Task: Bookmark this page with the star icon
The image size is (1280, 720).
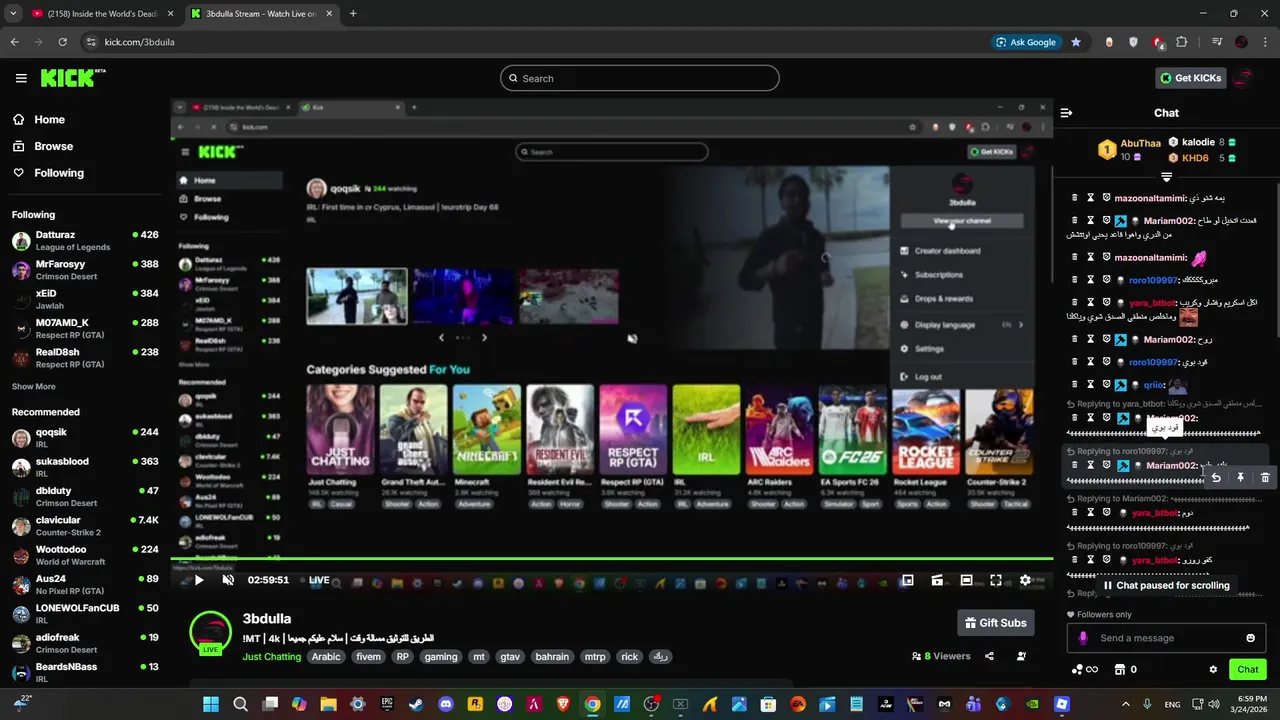Action: pyautogui.click(x=1076, y=42)
